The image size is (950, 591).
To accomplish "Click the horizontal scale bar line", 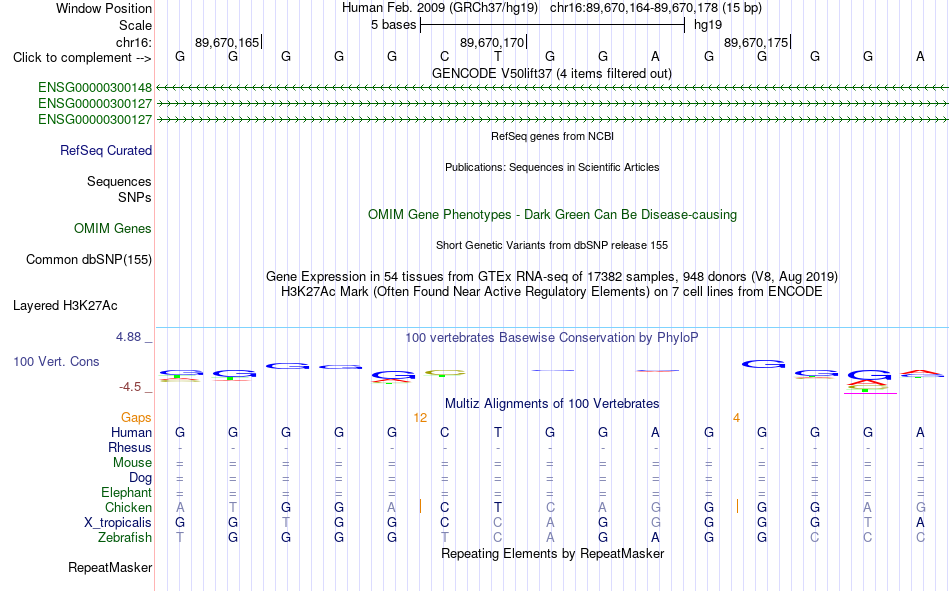I will tap(553, 25).
